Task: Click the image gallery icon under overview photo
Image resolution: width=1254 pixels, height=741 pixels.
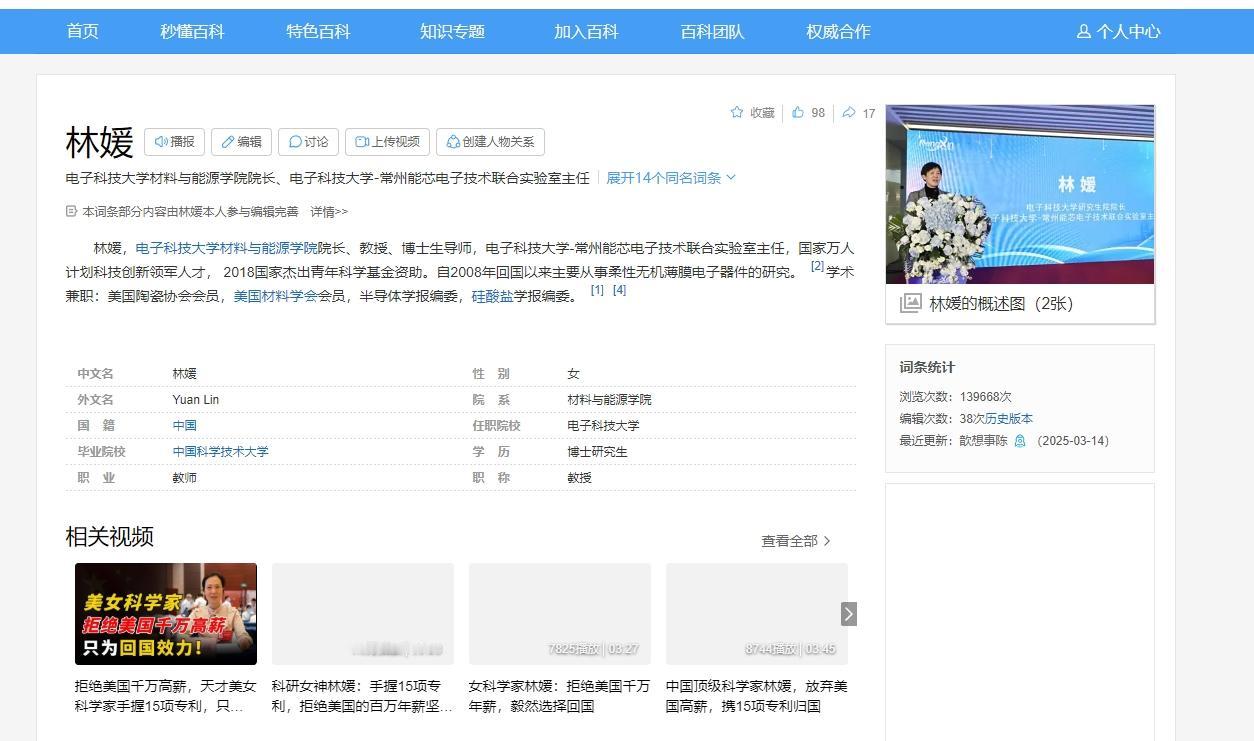Action: (910, 304)
